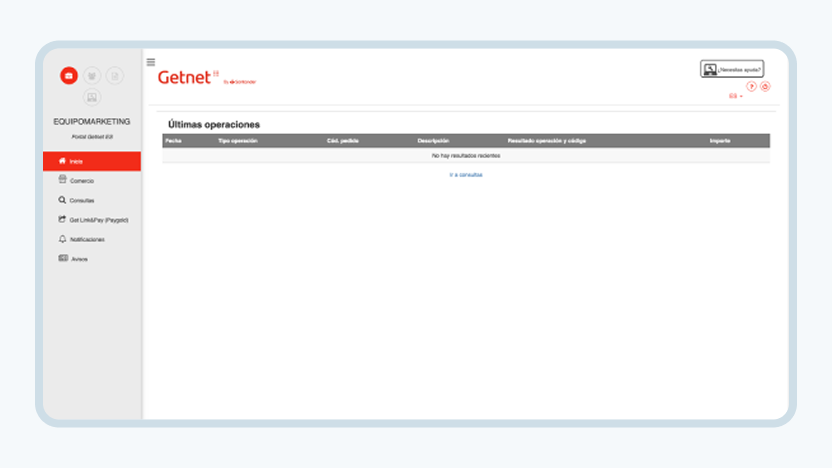Follow the Ir a consultas link

click(466, 175)
